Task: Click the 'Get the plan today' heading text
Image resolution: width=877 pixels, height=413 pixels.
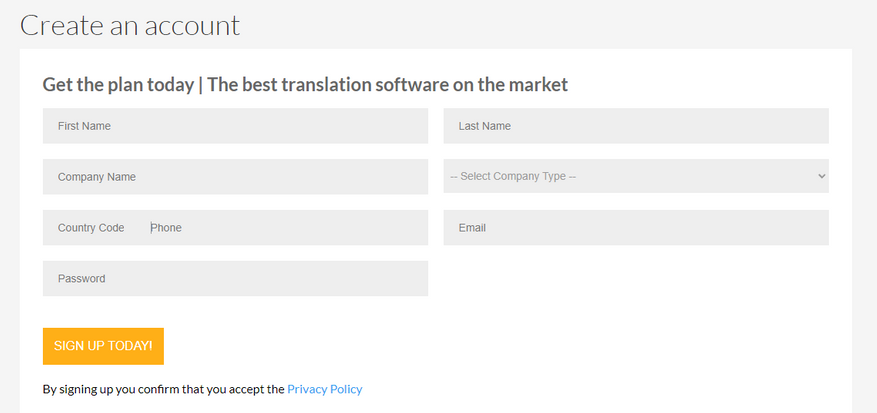Action: click(x=117, y=85)
